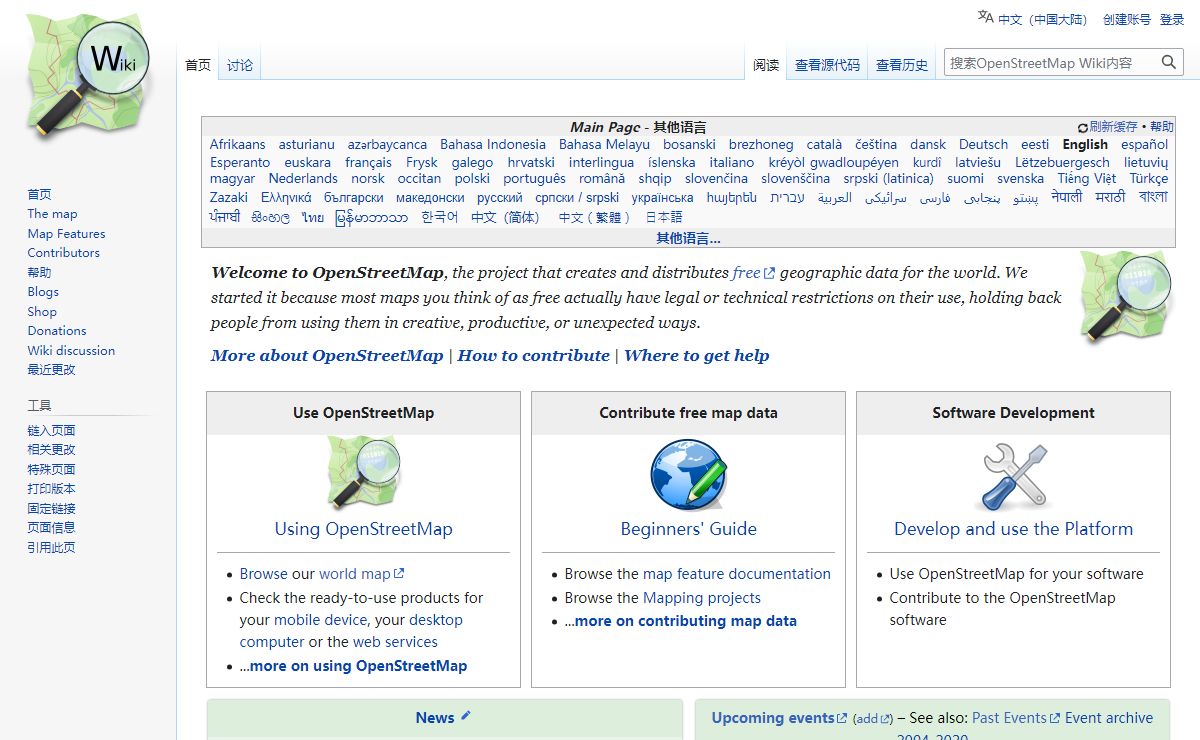
Task: Expand the 其他语言... languages list
Action: (x=687, y=238)
